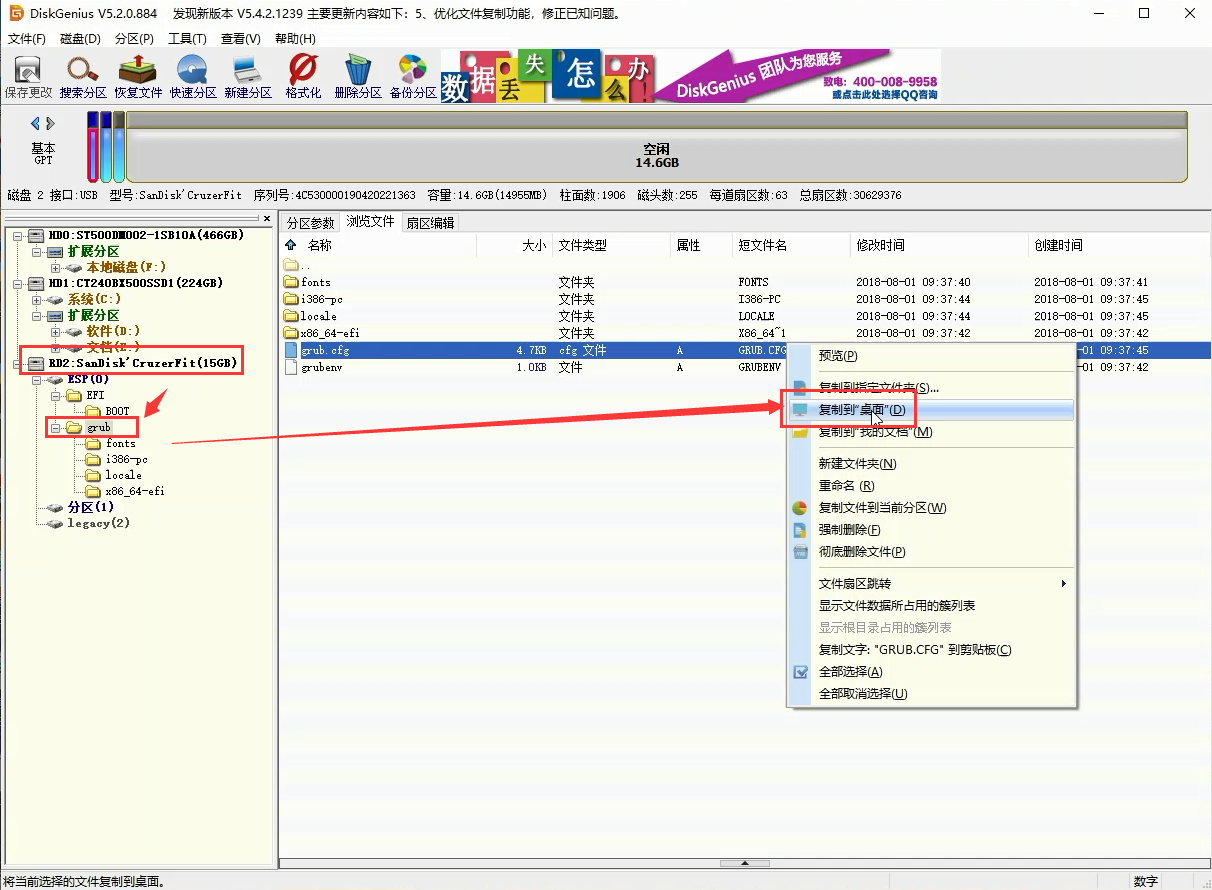Click the 搜索分区 (Search partition) toolbar icon
Viewport: 1212px width, 890px height.
click(x=82, y=77)
